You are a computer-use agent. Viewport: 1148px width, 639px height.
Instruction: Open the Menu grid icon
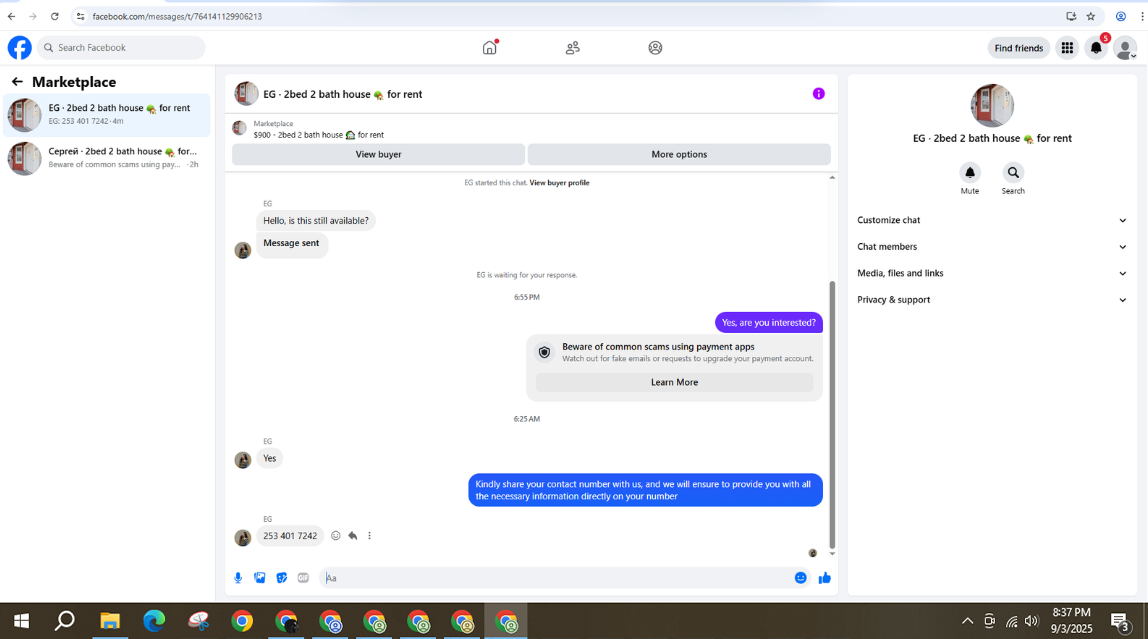pyautogui.click(x=1067, y=48)
